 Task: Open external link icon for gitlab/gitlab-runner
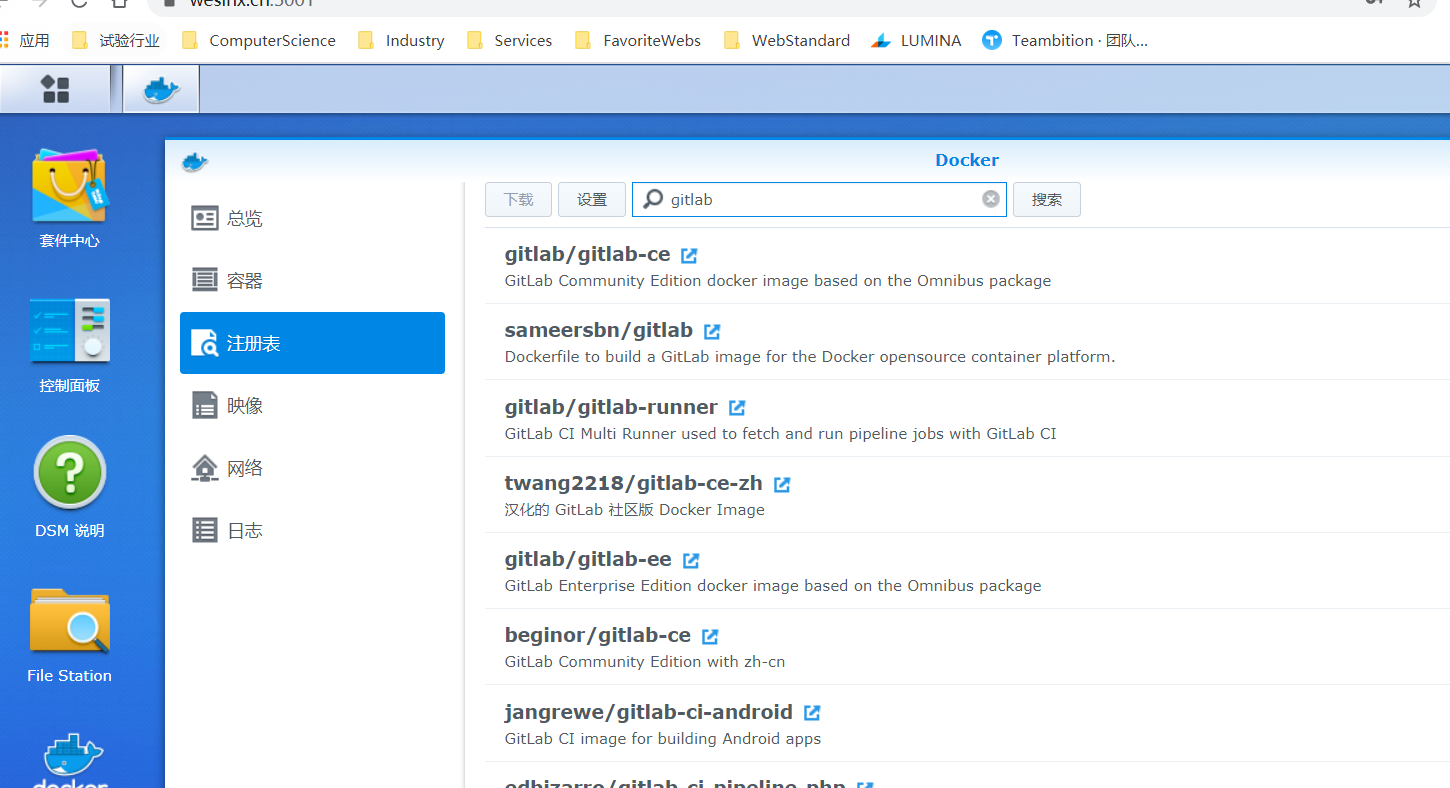[x=737, y=408]
